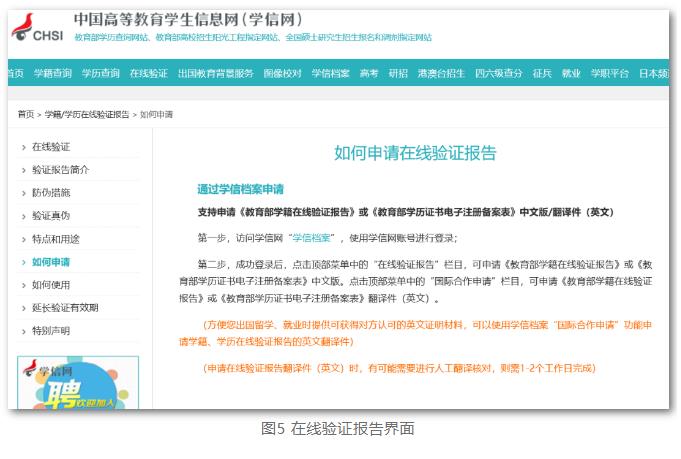
Task: Go to 出国教育背景服务 menu item
Action: (x=215, y=73)
